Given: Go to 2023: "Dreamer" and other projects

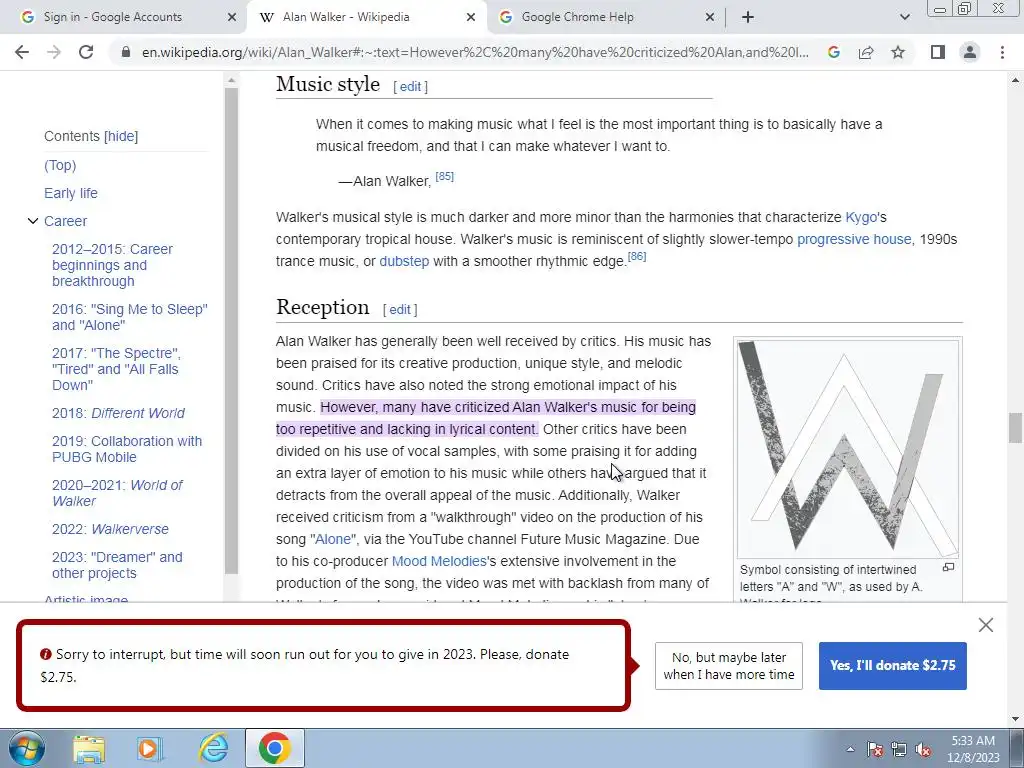Looking at the screenshot, I should [117, 565].
